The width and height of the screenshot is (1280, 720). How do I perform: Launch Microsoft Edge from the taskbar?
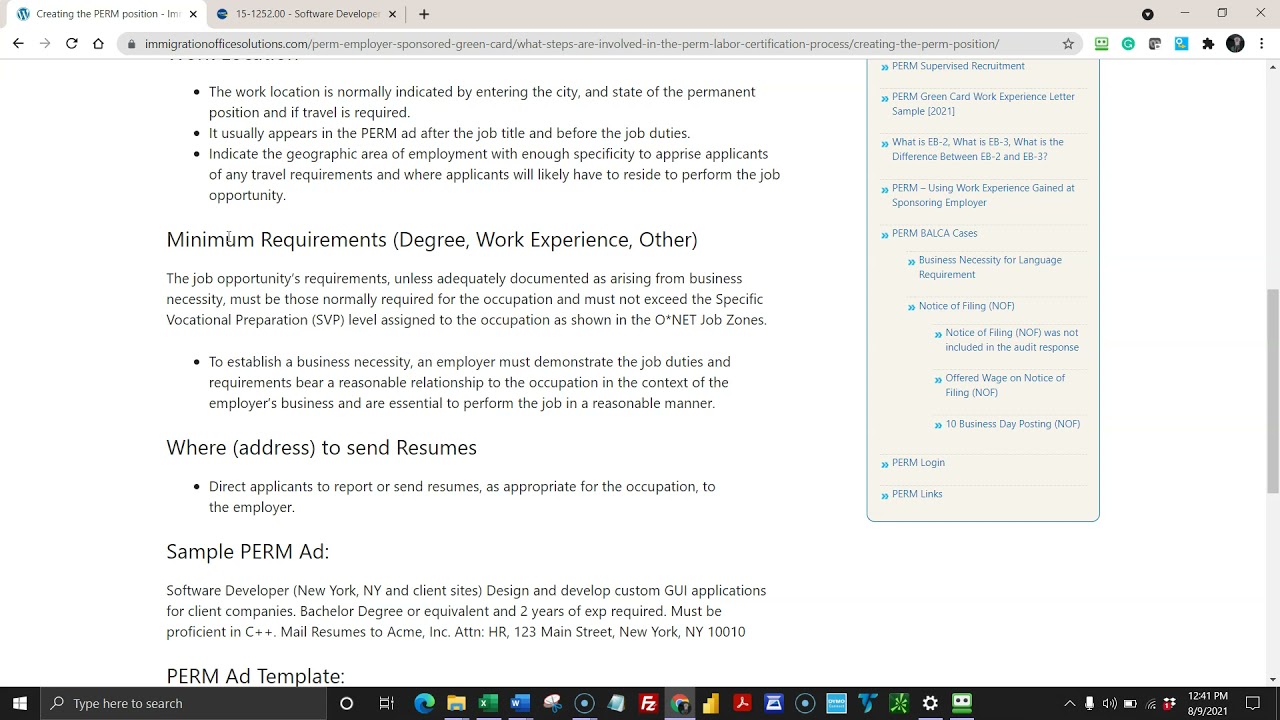[x=424, y=703]
